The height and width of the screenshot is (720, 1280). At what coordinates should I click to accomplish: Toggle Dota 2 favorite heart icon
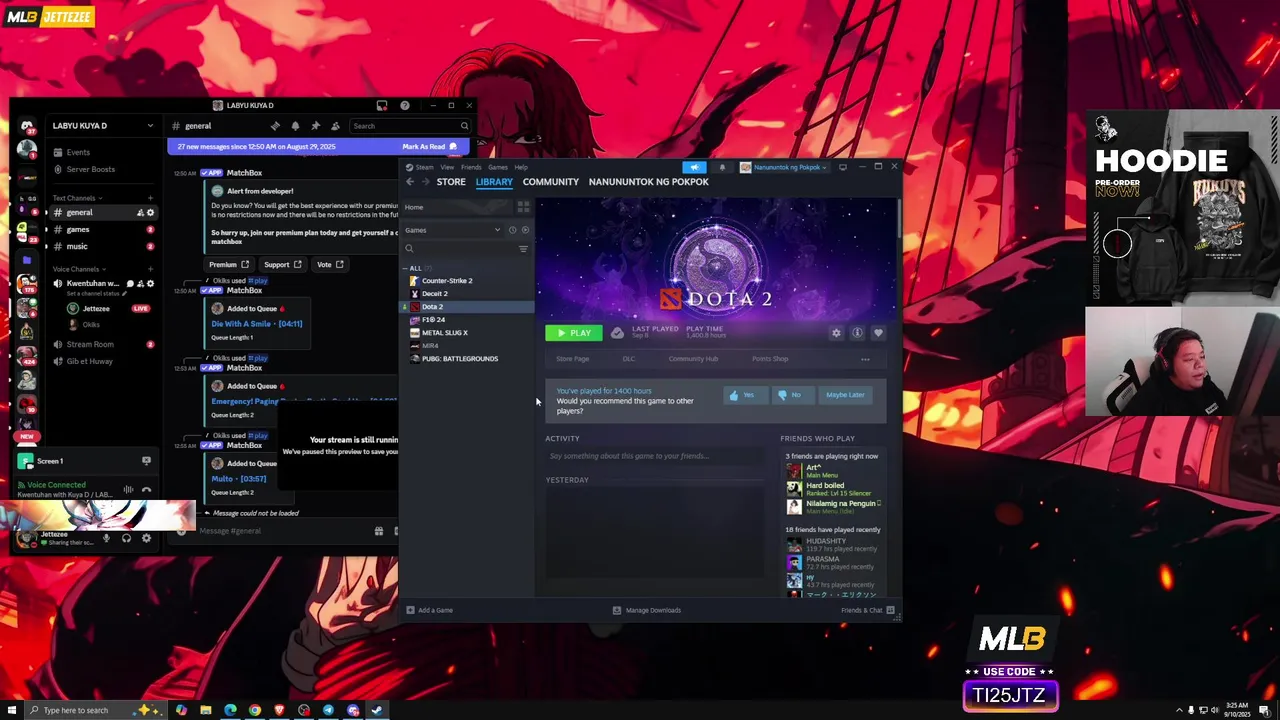(x=878, y=333)
